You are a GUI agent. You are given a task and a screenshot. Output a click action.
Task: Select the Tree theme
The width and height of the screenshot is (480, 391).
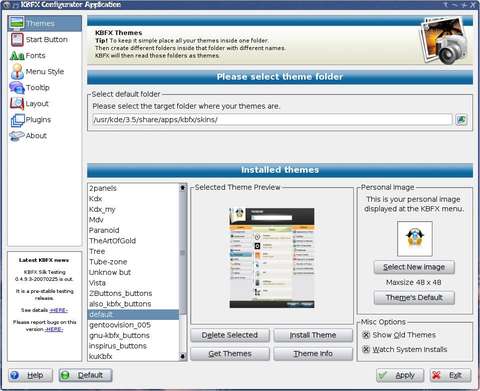(x=133, y=251)
